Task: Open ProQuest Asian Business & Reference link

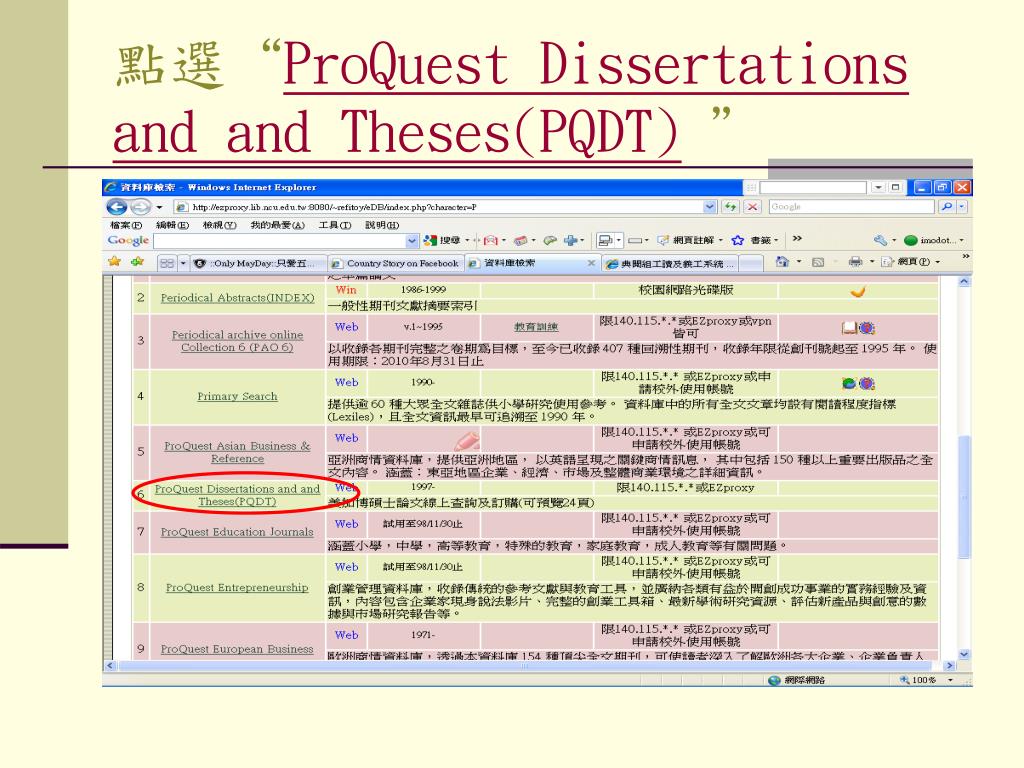Action: coord(237,452)
